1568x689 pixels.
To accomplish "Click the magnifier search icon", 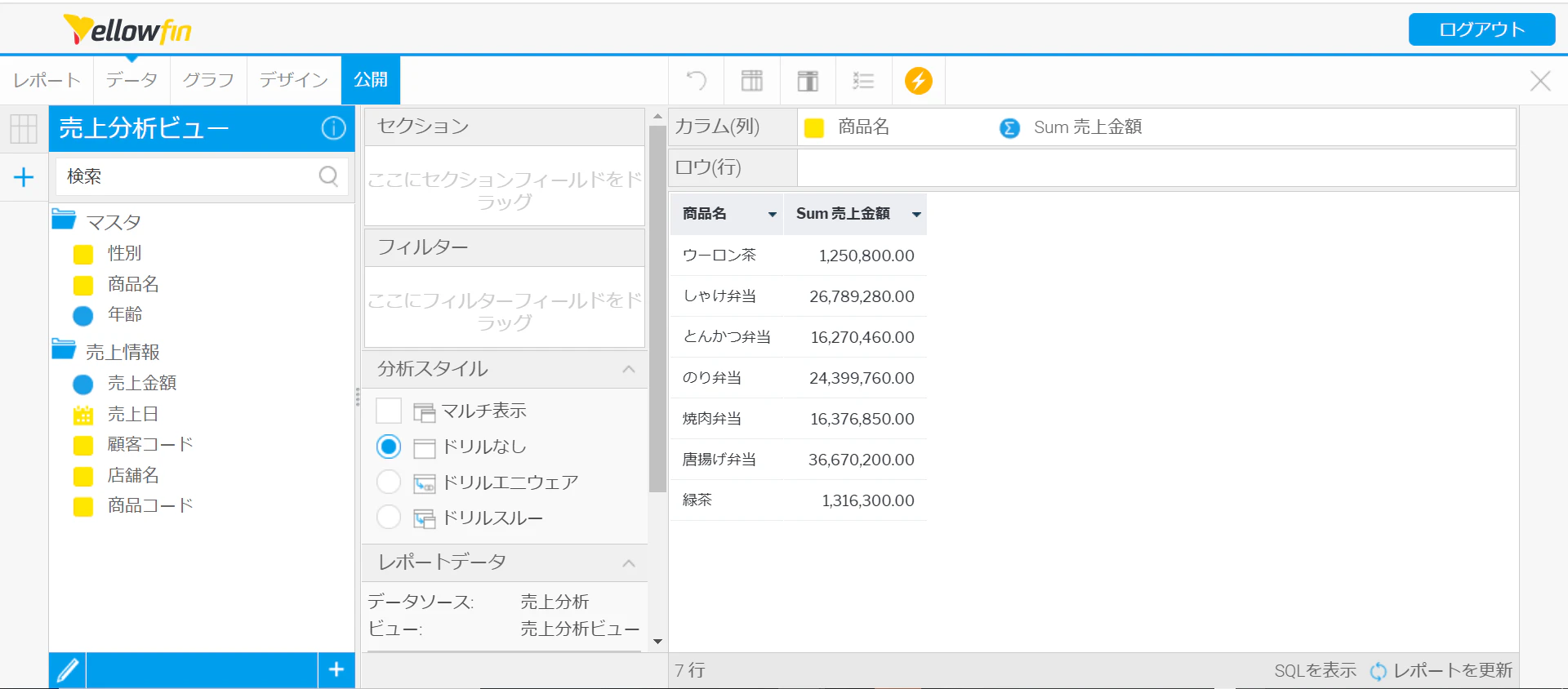I will [328, 176].
